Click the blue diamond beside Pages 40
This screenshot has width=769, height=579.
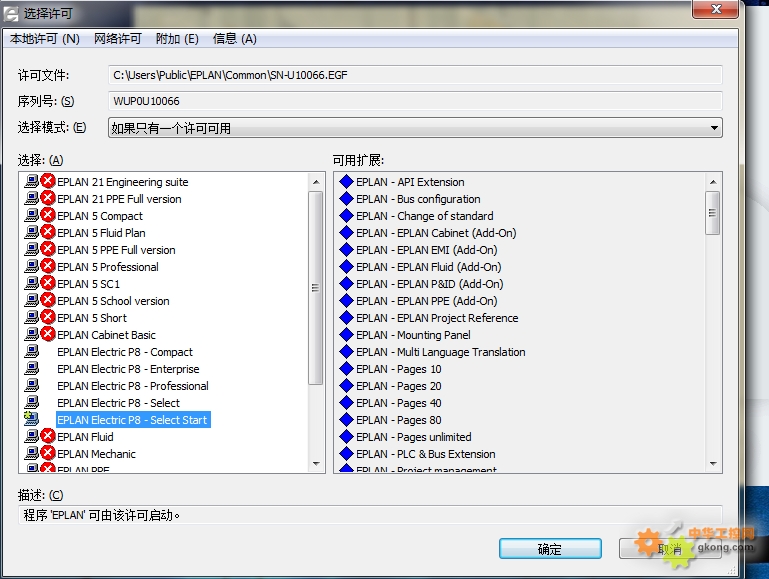coord(346,403)
